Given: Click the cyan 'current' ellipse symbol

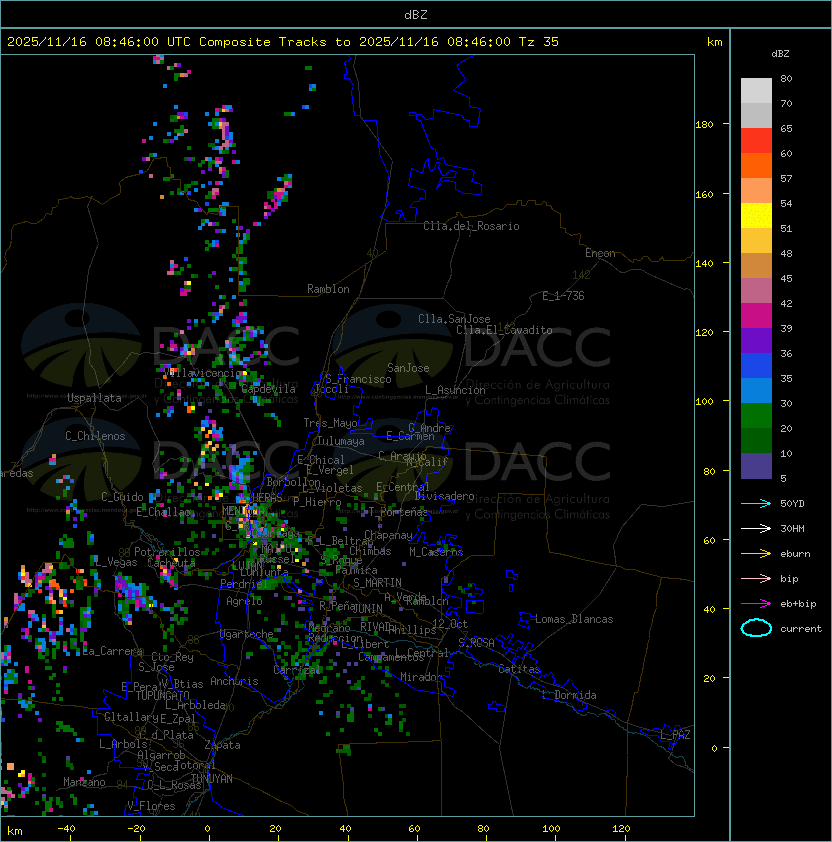Looking at the screenshot, I should click(756, 628).
